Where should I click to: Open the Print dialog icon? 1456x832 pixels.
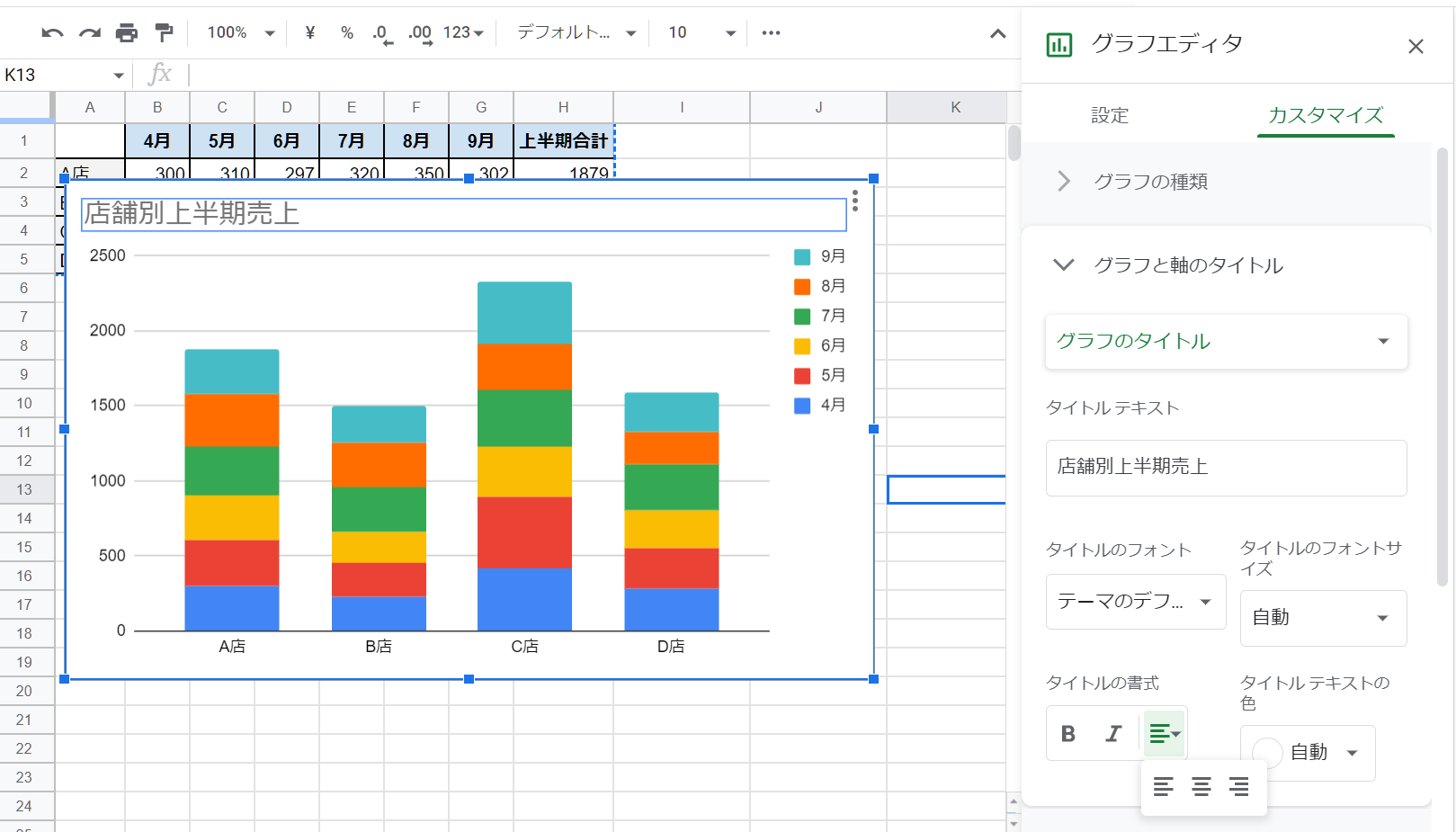tap(126, 32)
